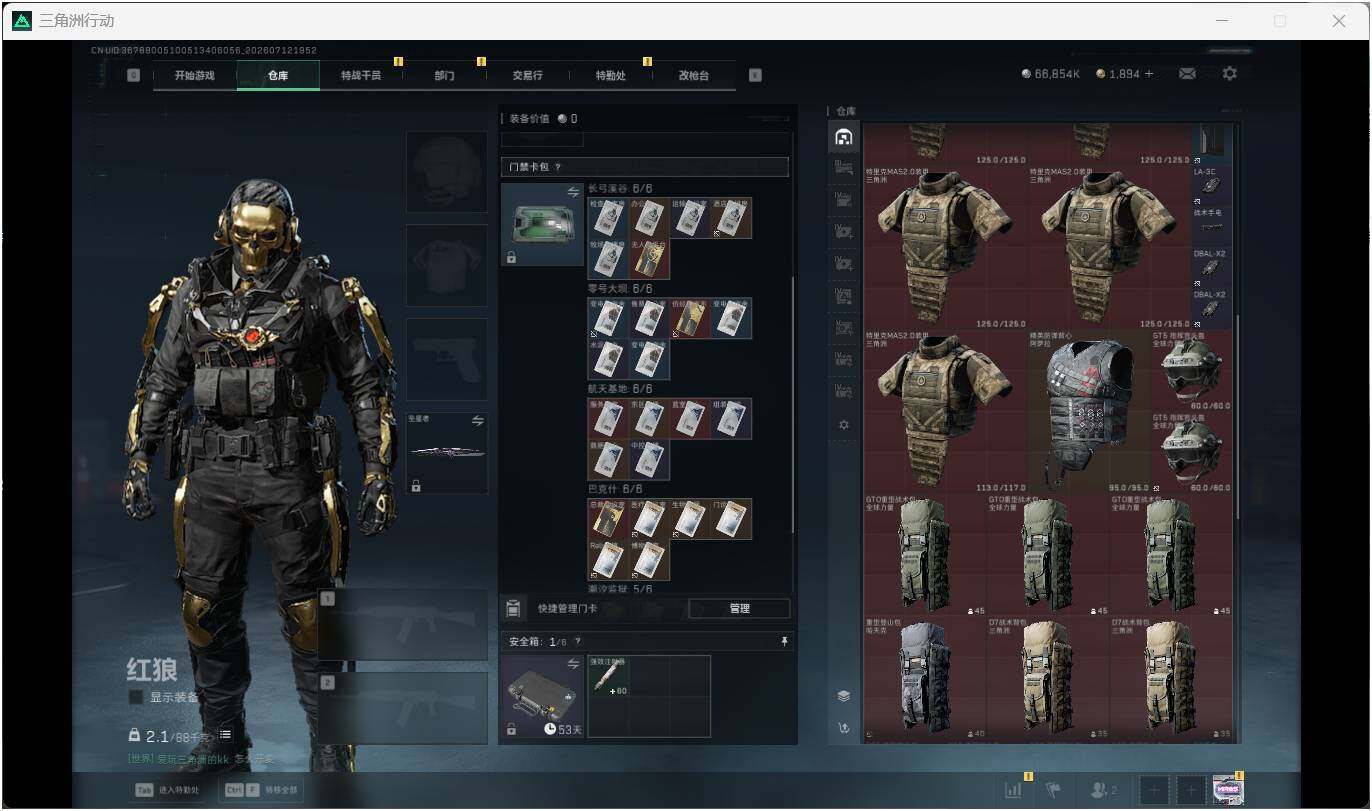Select the empty pistol equipment slot
Screen dimensions: 1372x811
[x=447, y=359]
